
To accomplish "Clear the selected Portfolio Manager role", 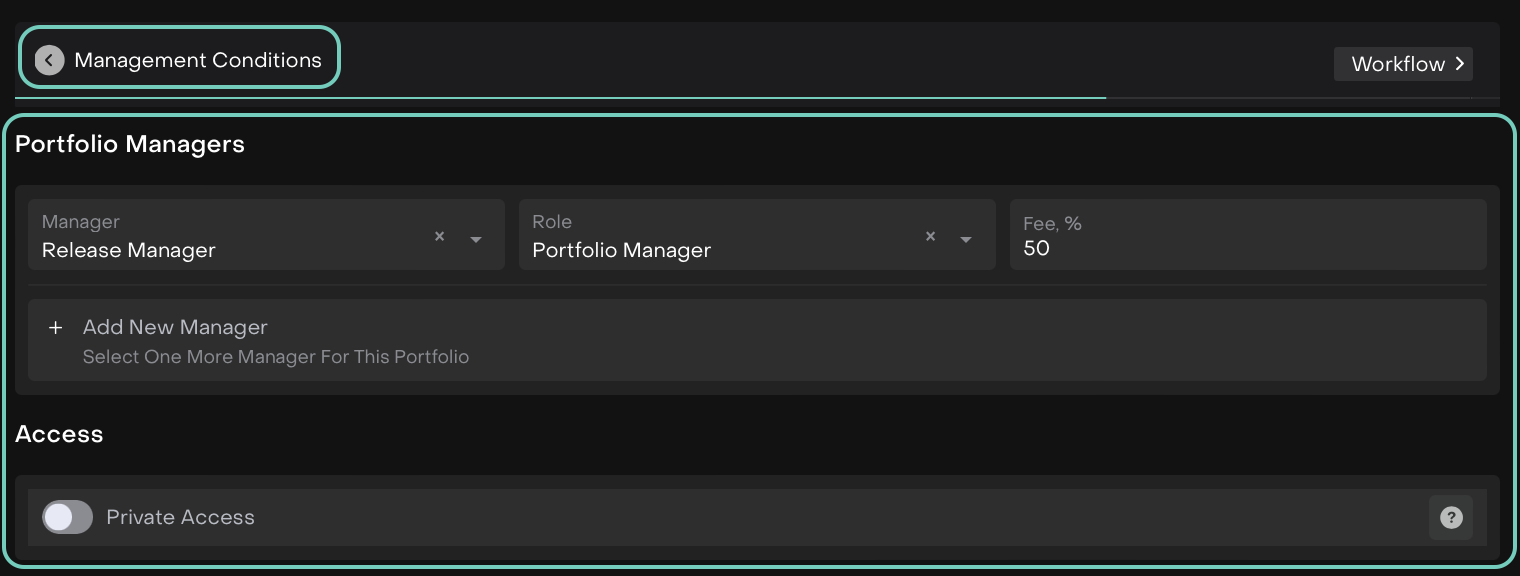I will click(x=930, y=237).
